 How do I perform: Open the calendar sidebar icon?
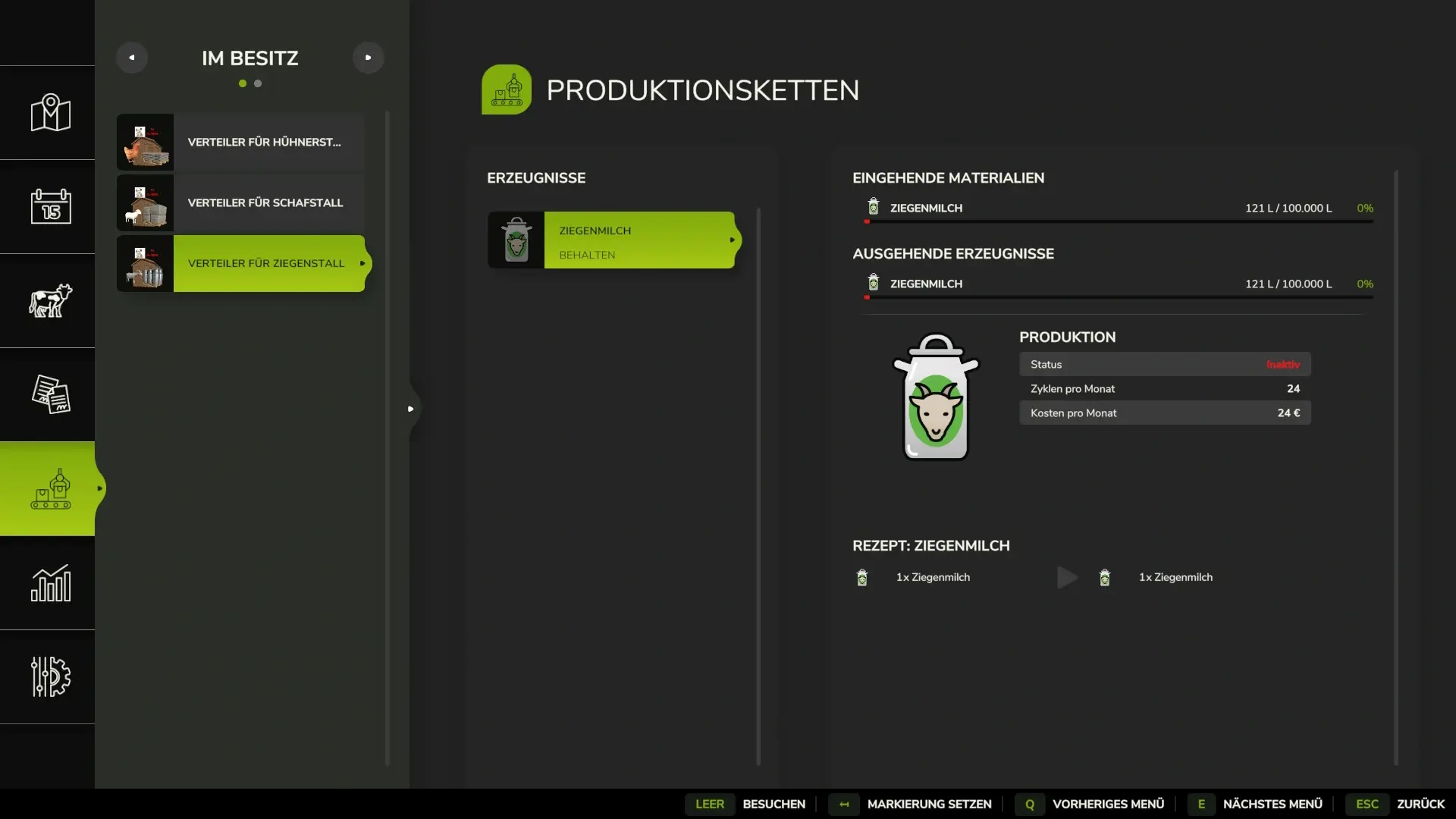click(50, 206)
